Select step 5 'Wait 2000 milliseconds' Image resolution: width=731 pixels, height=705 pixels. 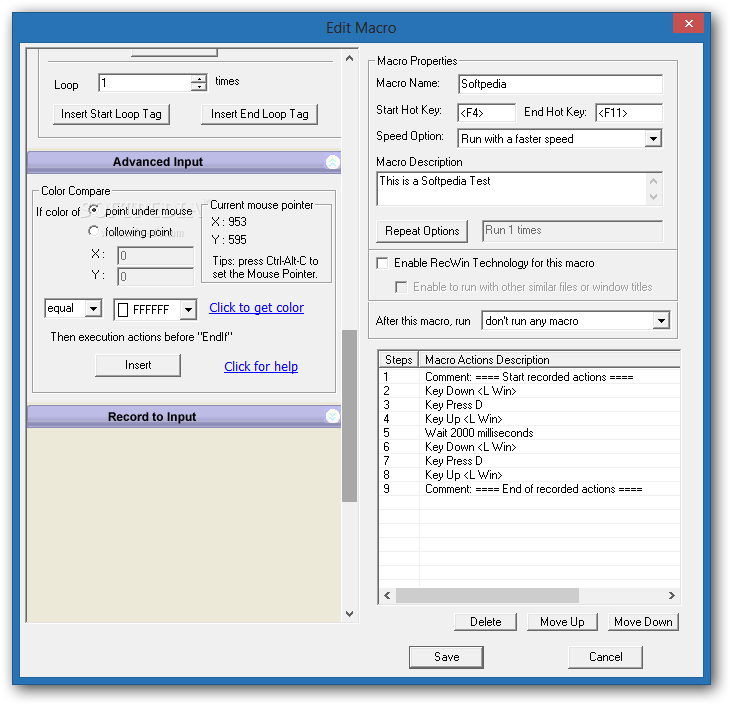click(x=529, y=433)
